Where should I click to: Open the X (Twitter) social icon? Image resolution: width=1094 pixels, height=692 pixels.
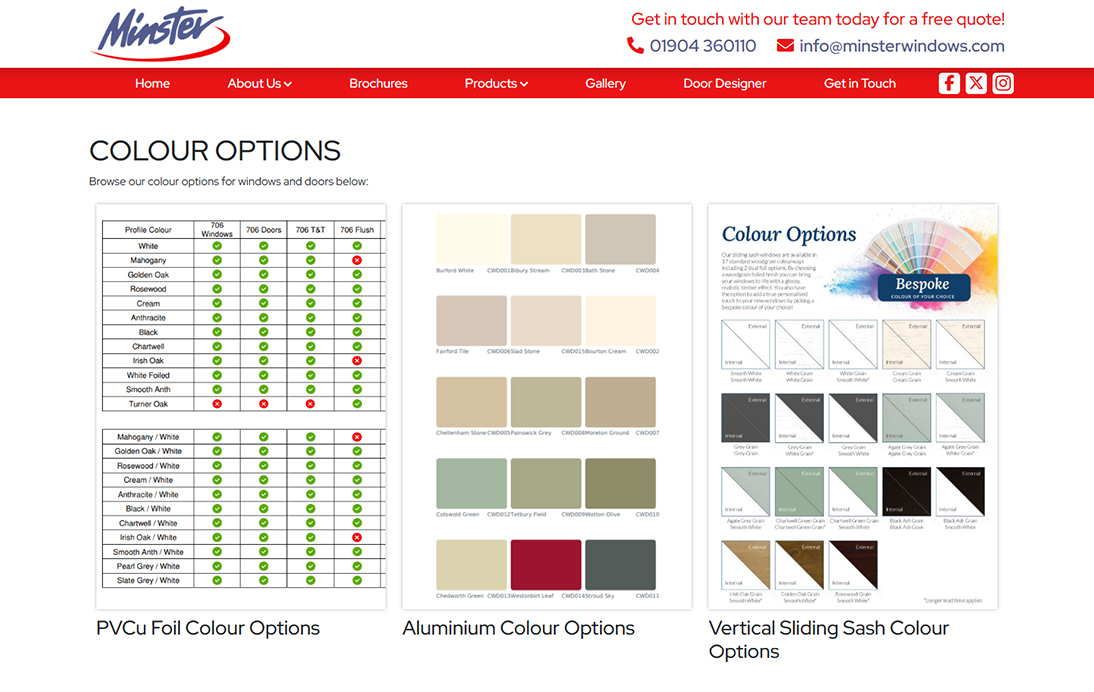[x=976, y=83]
